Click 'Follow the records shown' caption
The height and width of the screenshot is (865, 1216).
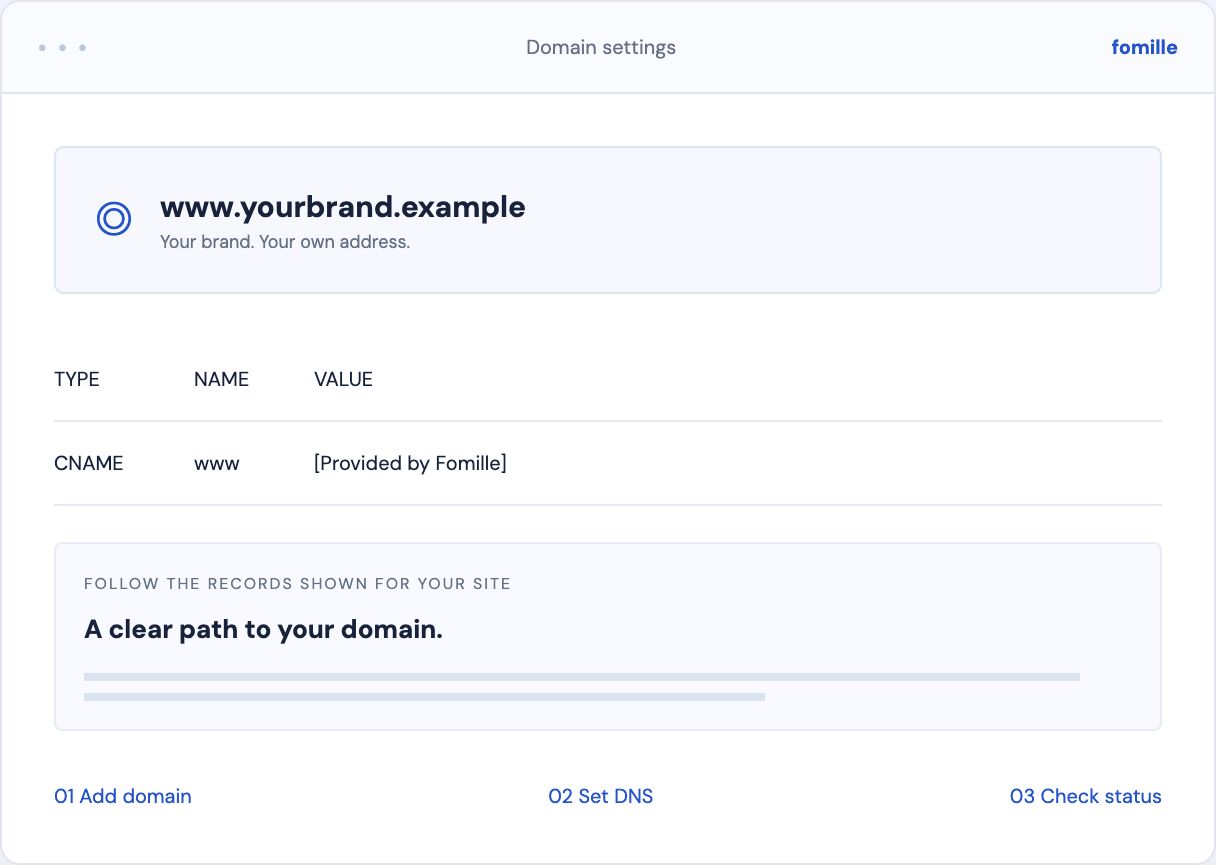(x=297, y=583)
